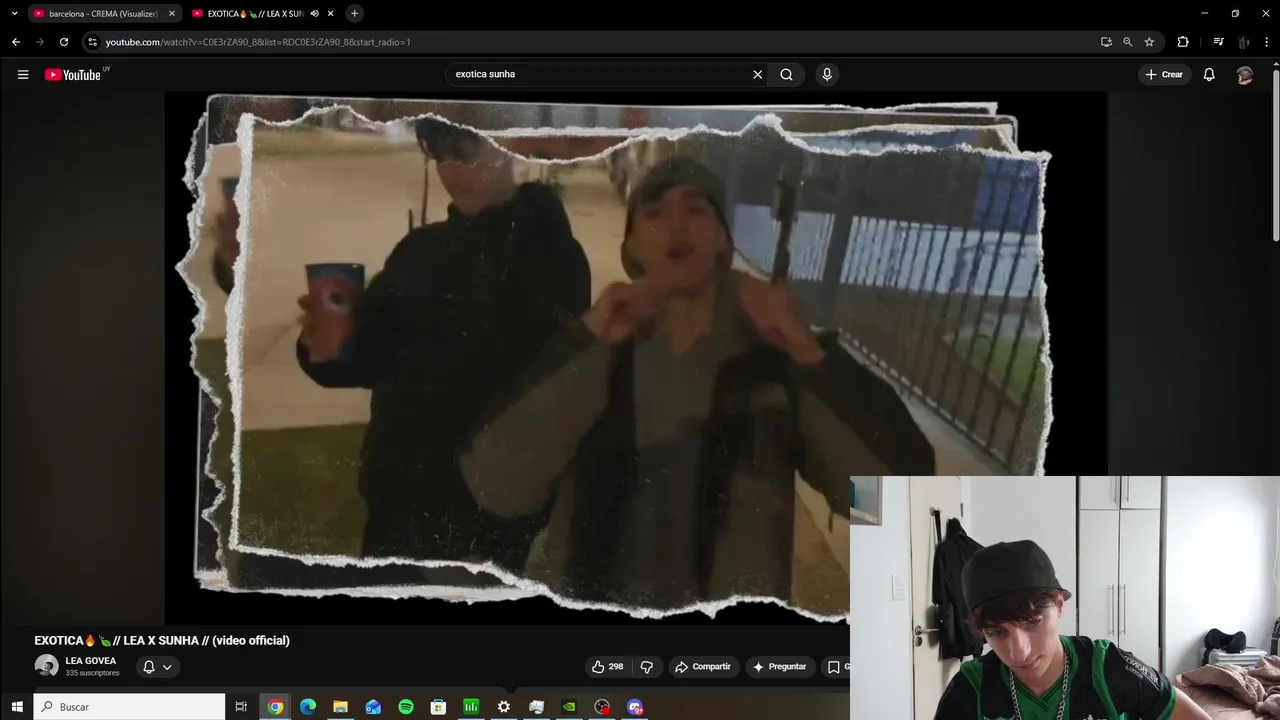
Task: Click the magnifier search button
Action: (787, 74)
